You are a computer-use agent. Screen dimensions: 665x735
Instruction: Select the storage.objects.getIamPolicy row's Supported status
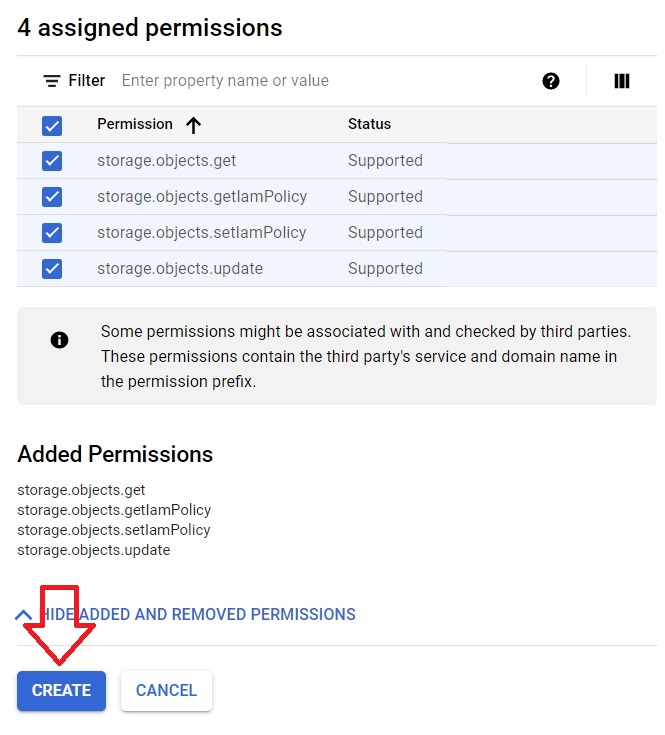(x=385, y=196)
